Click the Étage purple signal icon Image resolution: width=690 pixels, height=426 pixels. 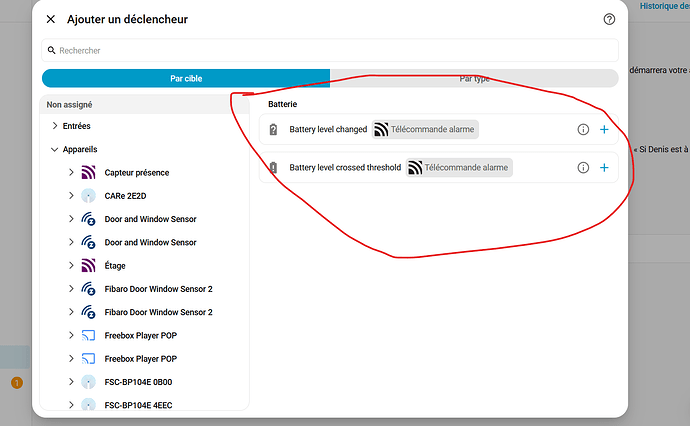point(88,265)
